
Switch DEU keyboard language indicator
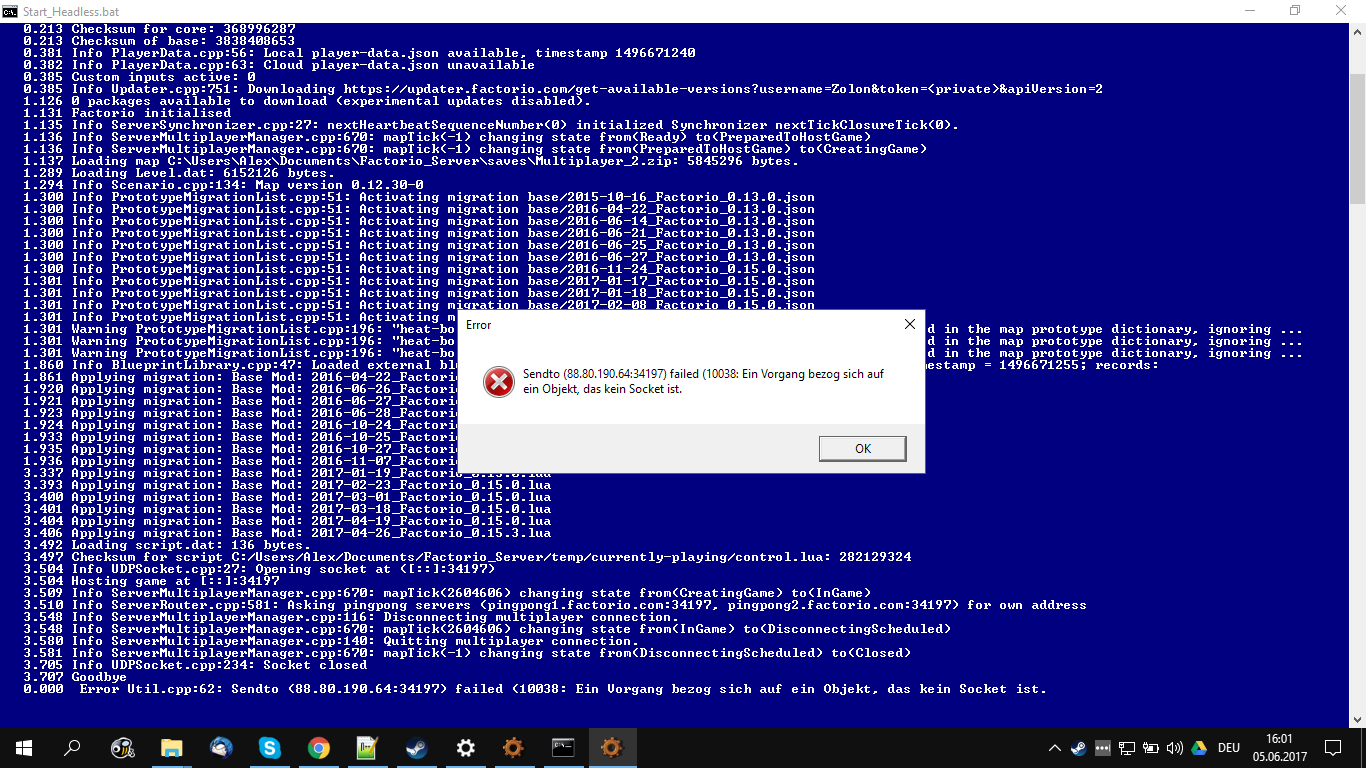pos(1228,748)
